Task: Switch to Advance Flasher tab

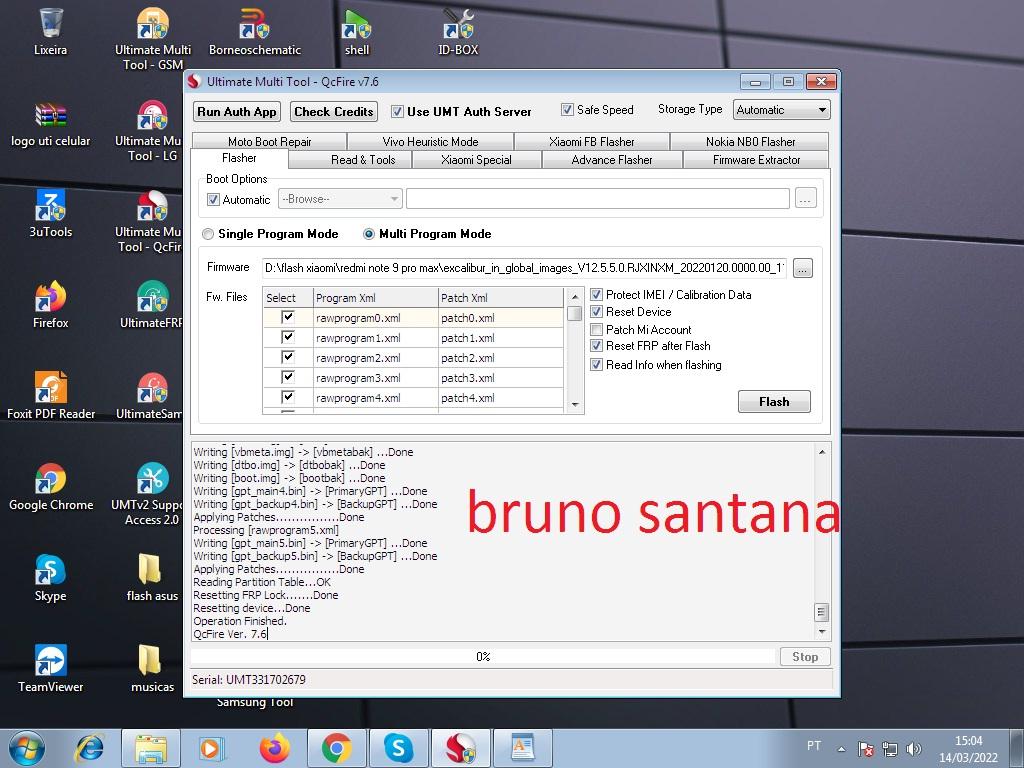Action: pos(612,160)
